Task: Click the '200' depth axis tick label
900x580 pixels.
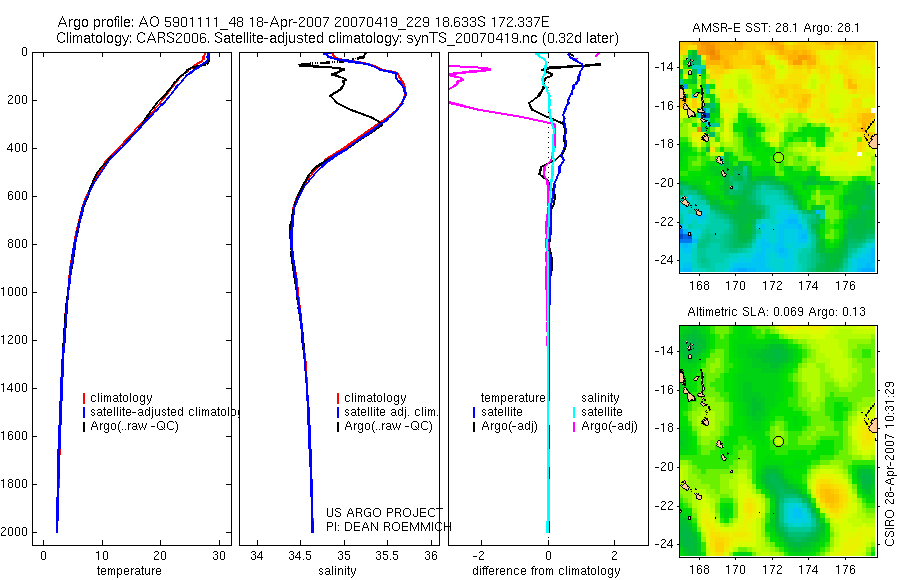Action: [x=17, y=100]
